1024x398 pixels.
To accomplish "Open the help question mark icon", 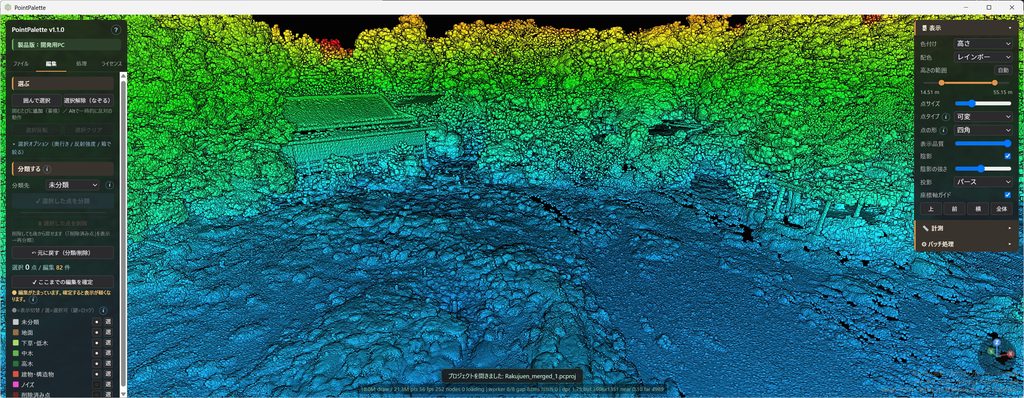I will [x=116, y=30].
